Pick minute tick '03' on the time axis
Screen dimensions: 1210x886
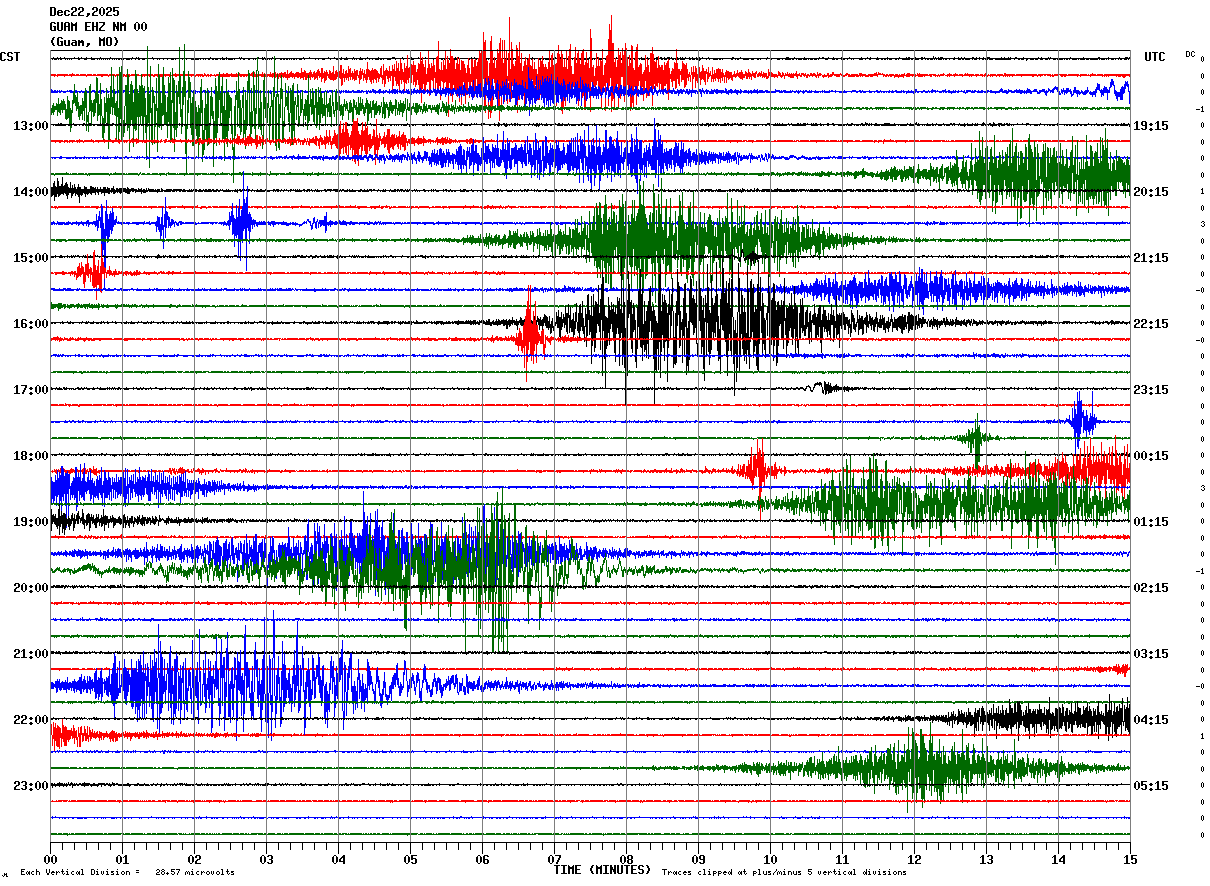pos(267,860)
